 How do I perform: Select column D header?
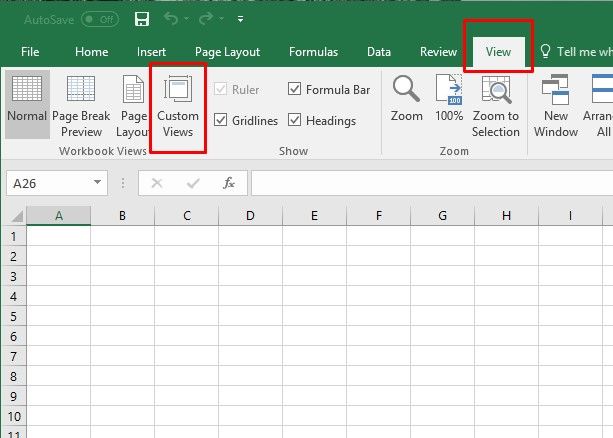(x=249, y=216)
